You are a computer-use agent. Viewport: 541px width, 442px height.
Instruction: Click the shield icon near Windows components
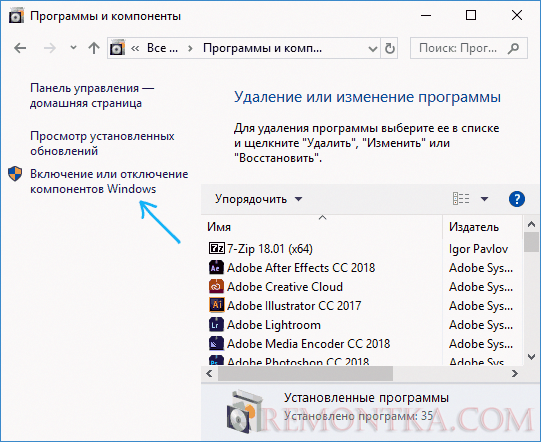(x=15, y=174)
